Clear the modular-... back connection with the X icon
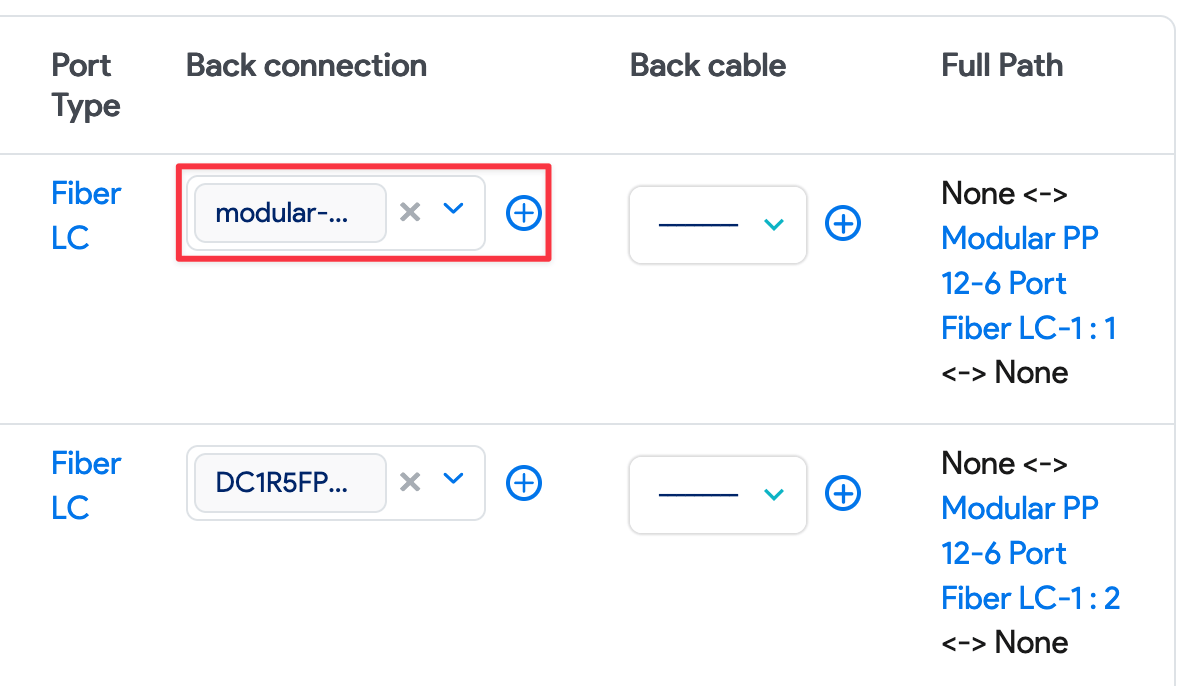Viewport: 1194px width, 686px height. point(410,212)
